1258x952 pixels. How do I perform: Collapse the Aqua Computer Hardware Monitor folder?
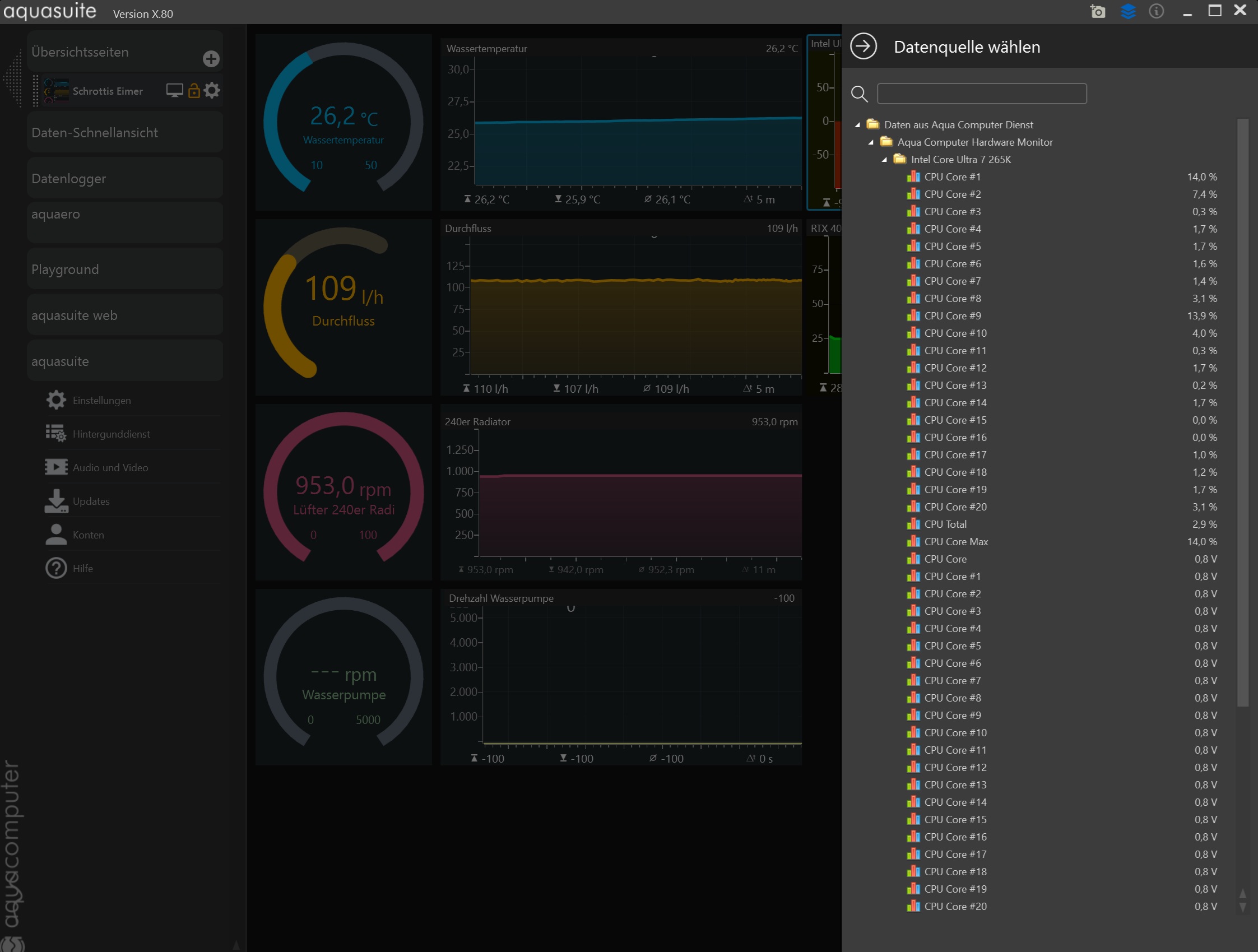(x=871, y=143)
